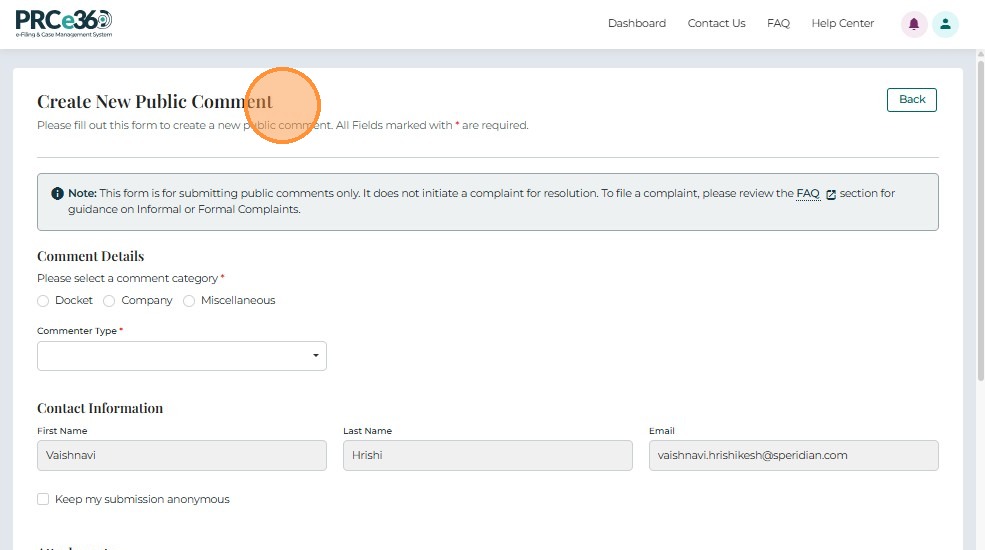985x550 pixels.
Task: Click the Back button
Action: tap(912, 100)
